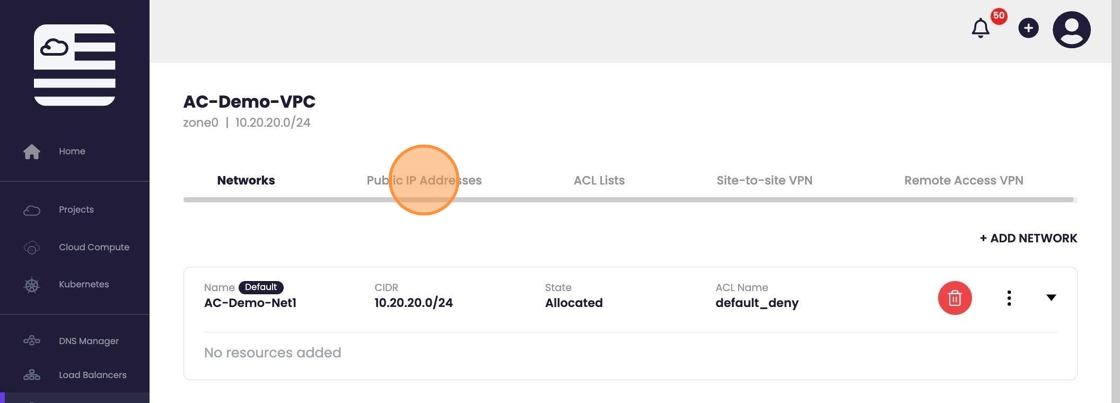Open the three-dot menu for AC-Demo-Net1
1120x403 pixels.
tap(1009, 298)
